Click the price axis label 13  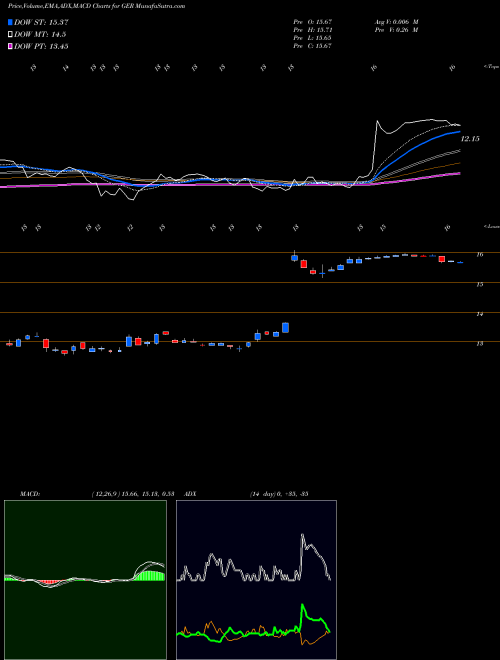pos(479,344)
